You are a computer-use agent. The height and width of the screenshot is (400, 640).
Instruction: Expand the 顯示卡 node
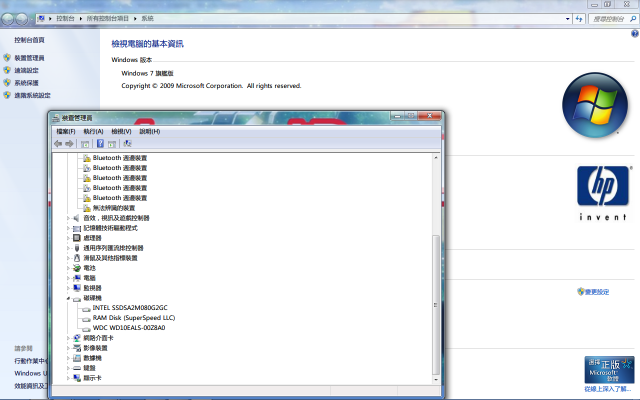(68, 378)
